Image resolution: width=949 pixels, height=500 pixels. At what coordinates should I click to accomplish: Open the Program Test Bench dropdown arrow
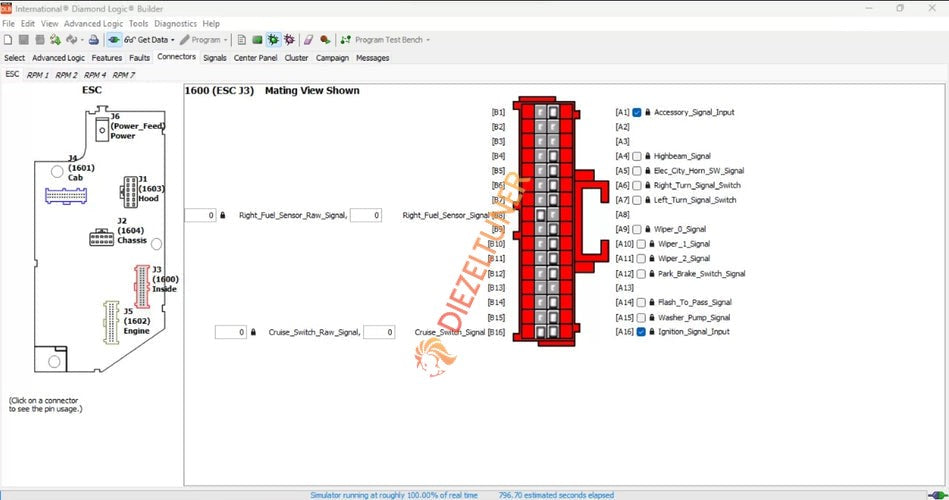coord(428,40)
